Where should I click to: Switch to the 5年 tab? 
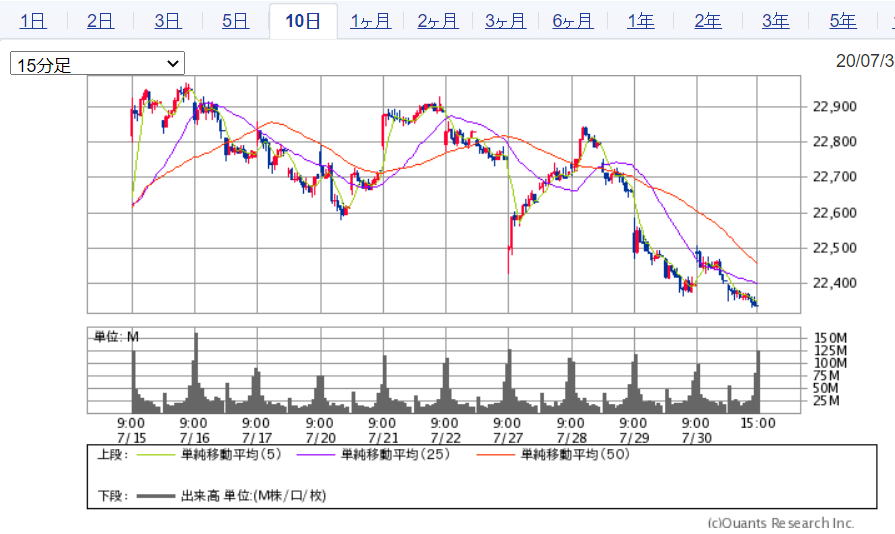[x=843, y=20]
